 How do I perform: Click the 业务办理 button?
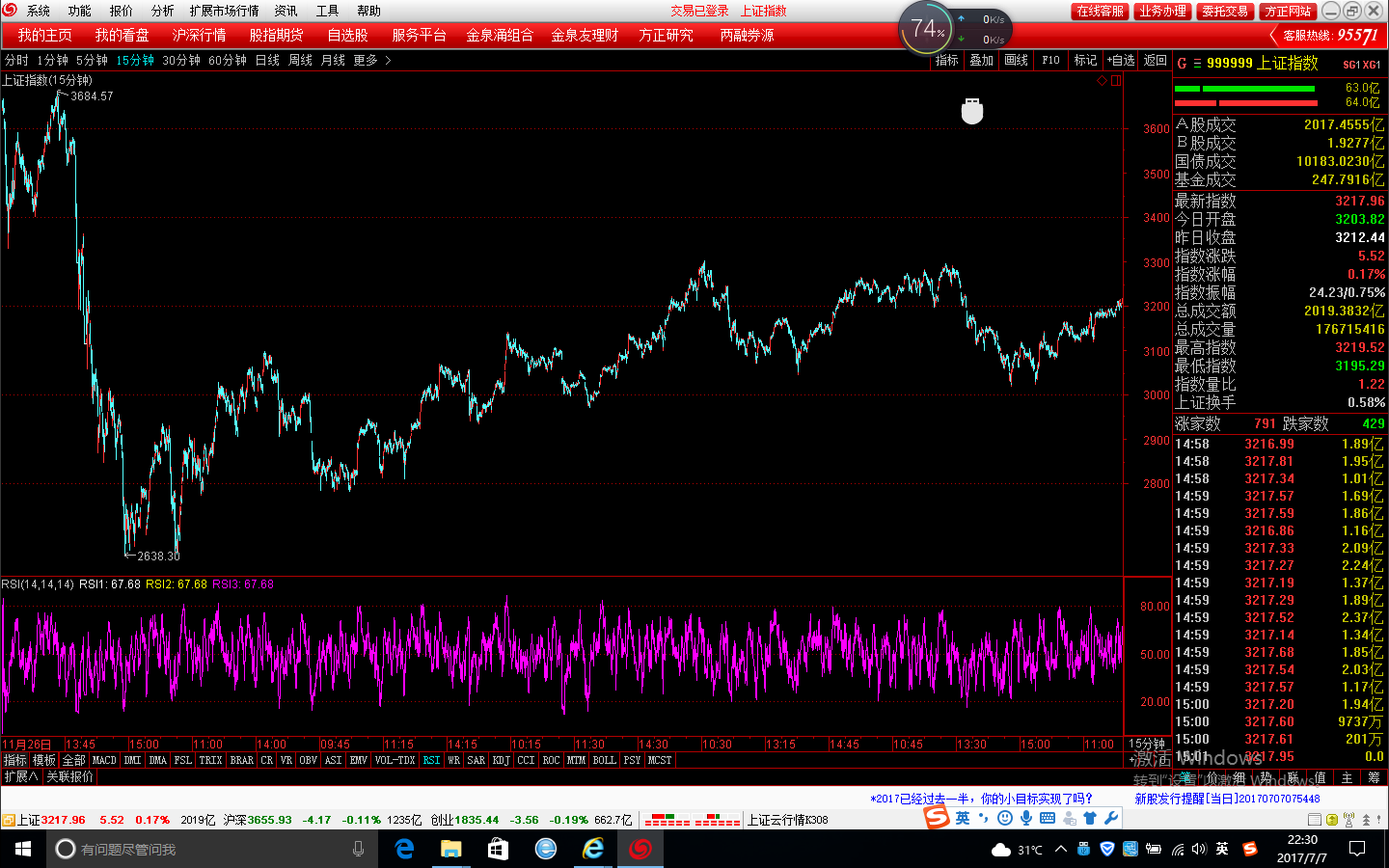click(x=1162, y=11)
